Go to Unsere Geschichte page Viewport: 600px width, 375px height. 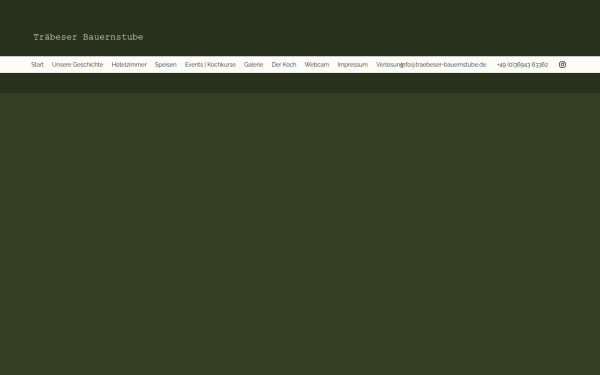tap(78, 65)
